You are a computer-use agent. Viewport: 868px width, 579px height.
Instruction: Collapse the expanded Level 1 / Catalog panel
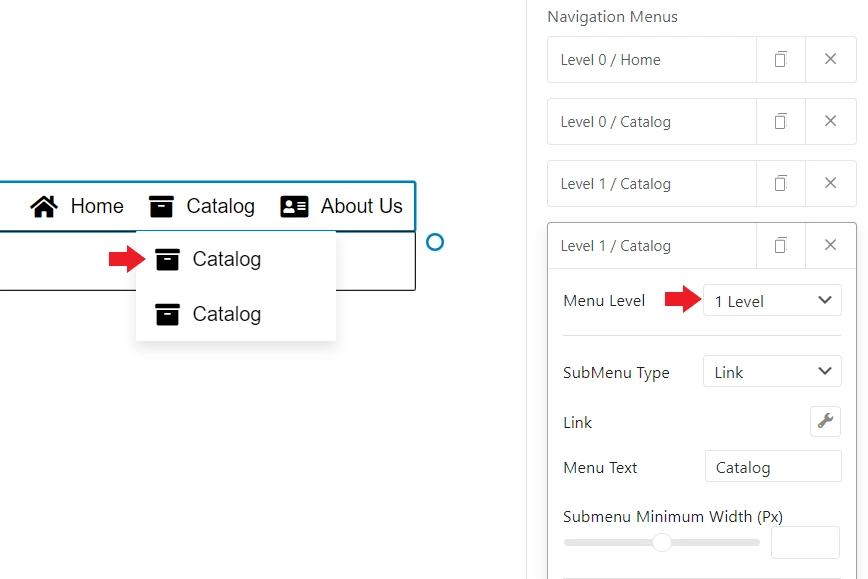click(x=831, y=245)
